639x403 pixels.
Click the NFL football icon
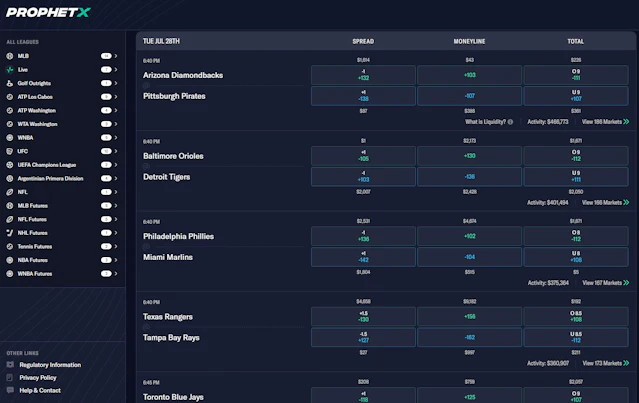pos(10,192)
